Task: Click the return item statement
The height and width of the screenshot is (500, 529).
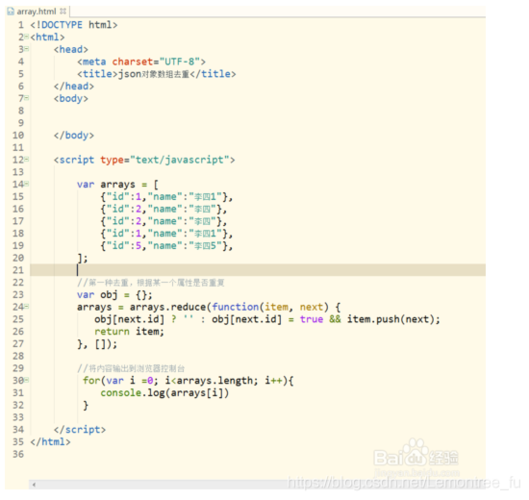Action: 129,331
